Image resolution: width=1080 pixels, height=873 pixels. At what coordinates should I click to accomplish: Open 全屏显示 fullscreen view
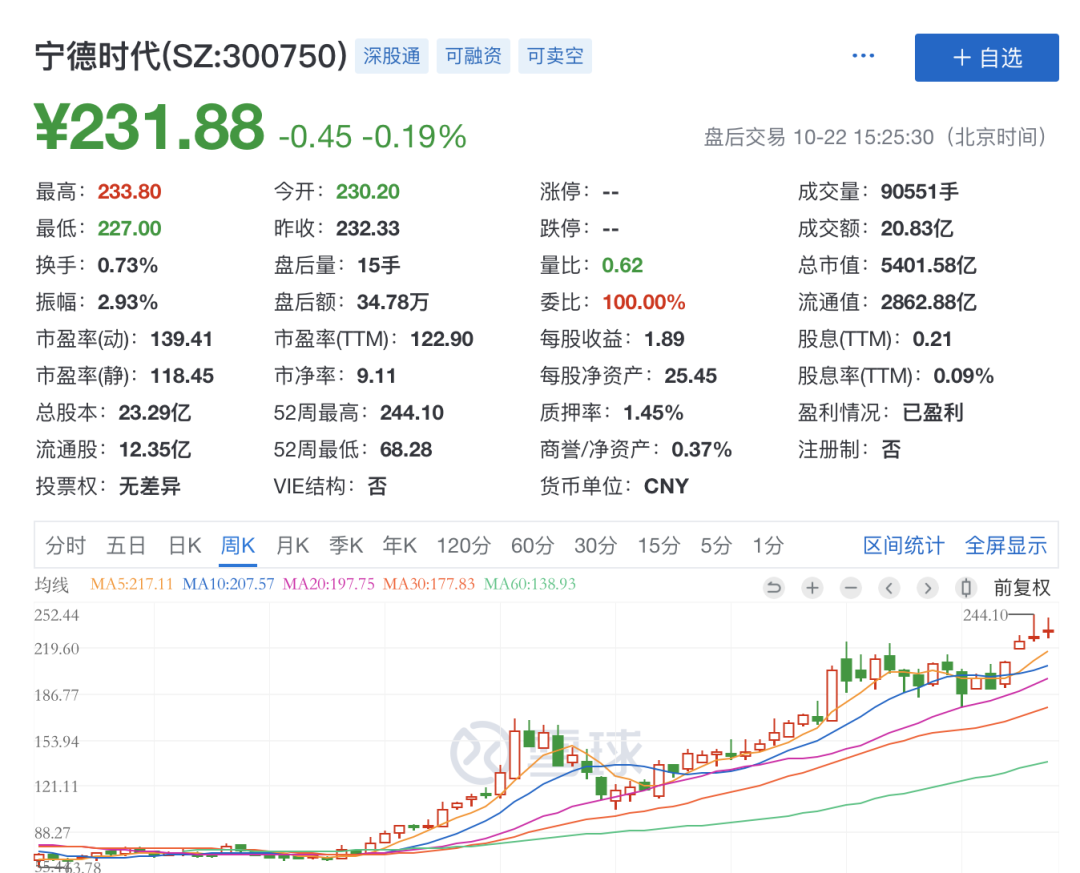(x=1006, y=546)
